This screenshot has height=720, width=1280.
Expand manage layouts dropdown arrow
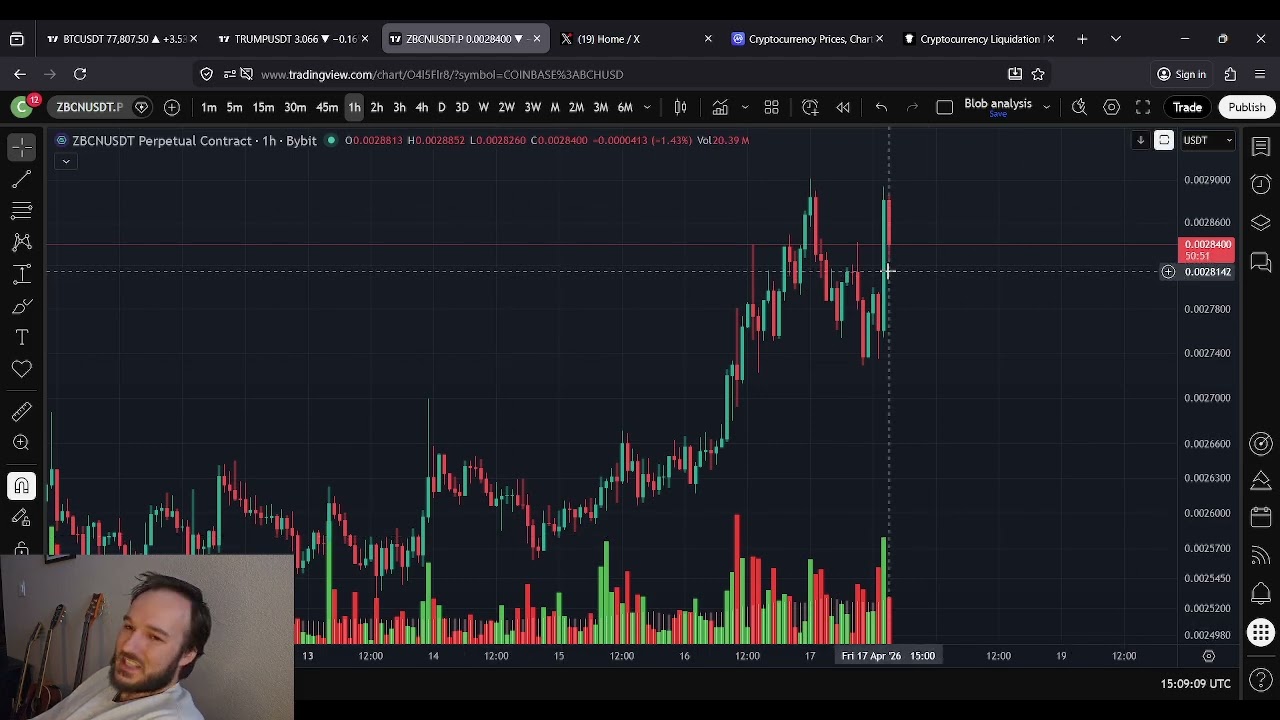[x=1046, y=107]
